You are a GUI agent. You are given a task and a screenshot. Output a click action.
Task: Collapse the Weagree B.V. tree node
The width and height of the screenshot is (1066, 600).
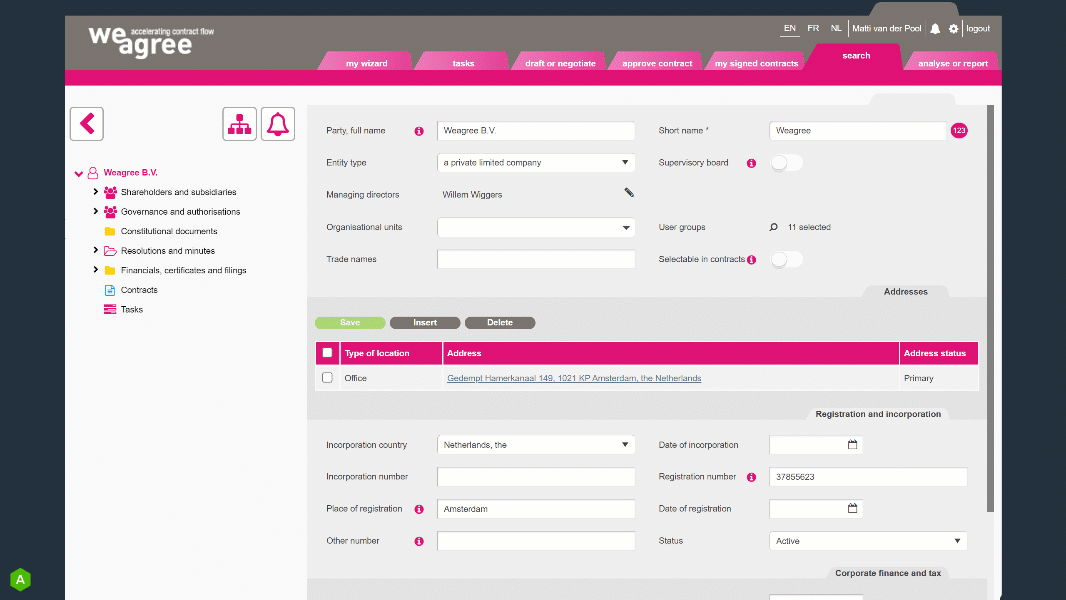tap(79, 173)
